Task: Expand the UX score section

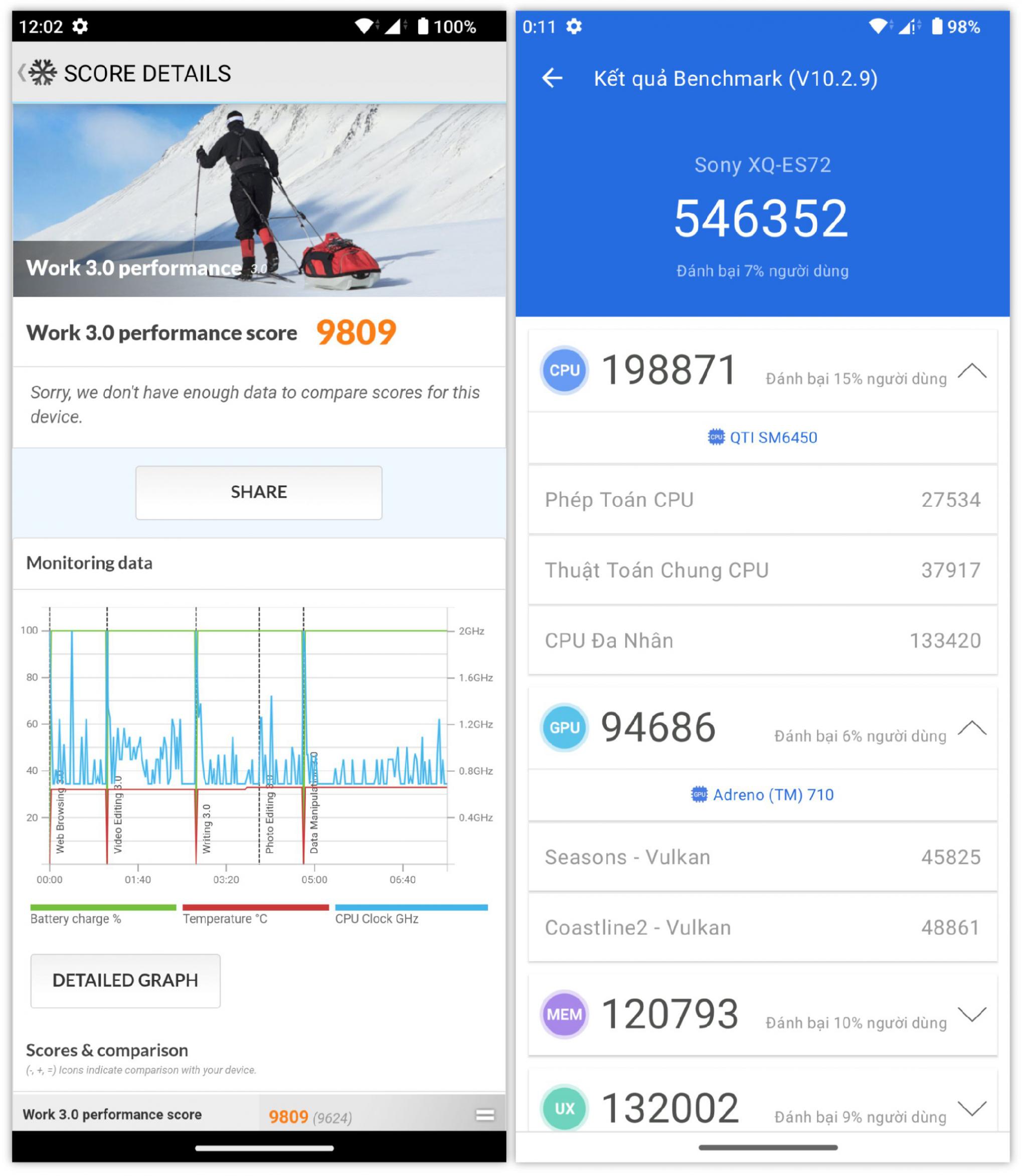Action: (x=972, y=1109)
